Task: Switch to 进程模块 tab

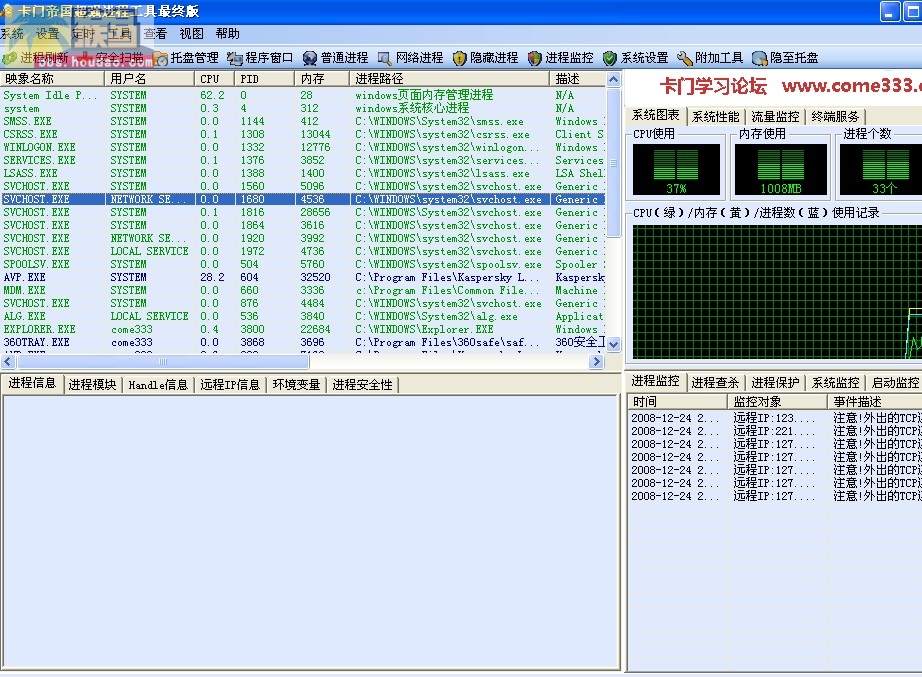Action: 92,385
